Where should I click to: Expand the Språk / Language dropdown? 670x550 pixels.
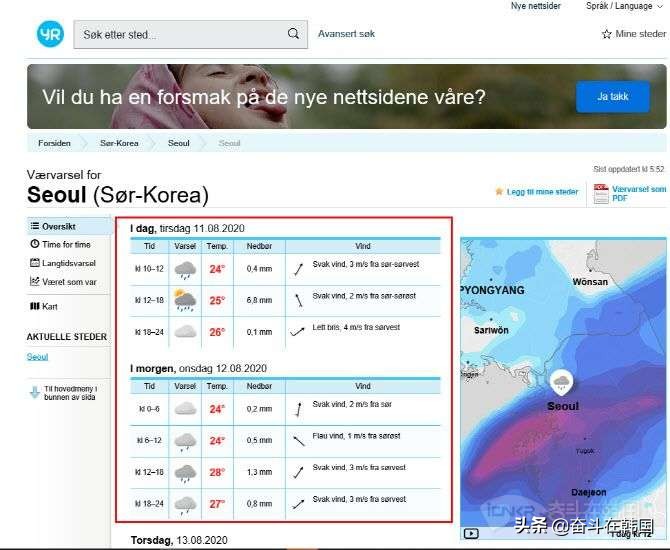tap(625, 6)
